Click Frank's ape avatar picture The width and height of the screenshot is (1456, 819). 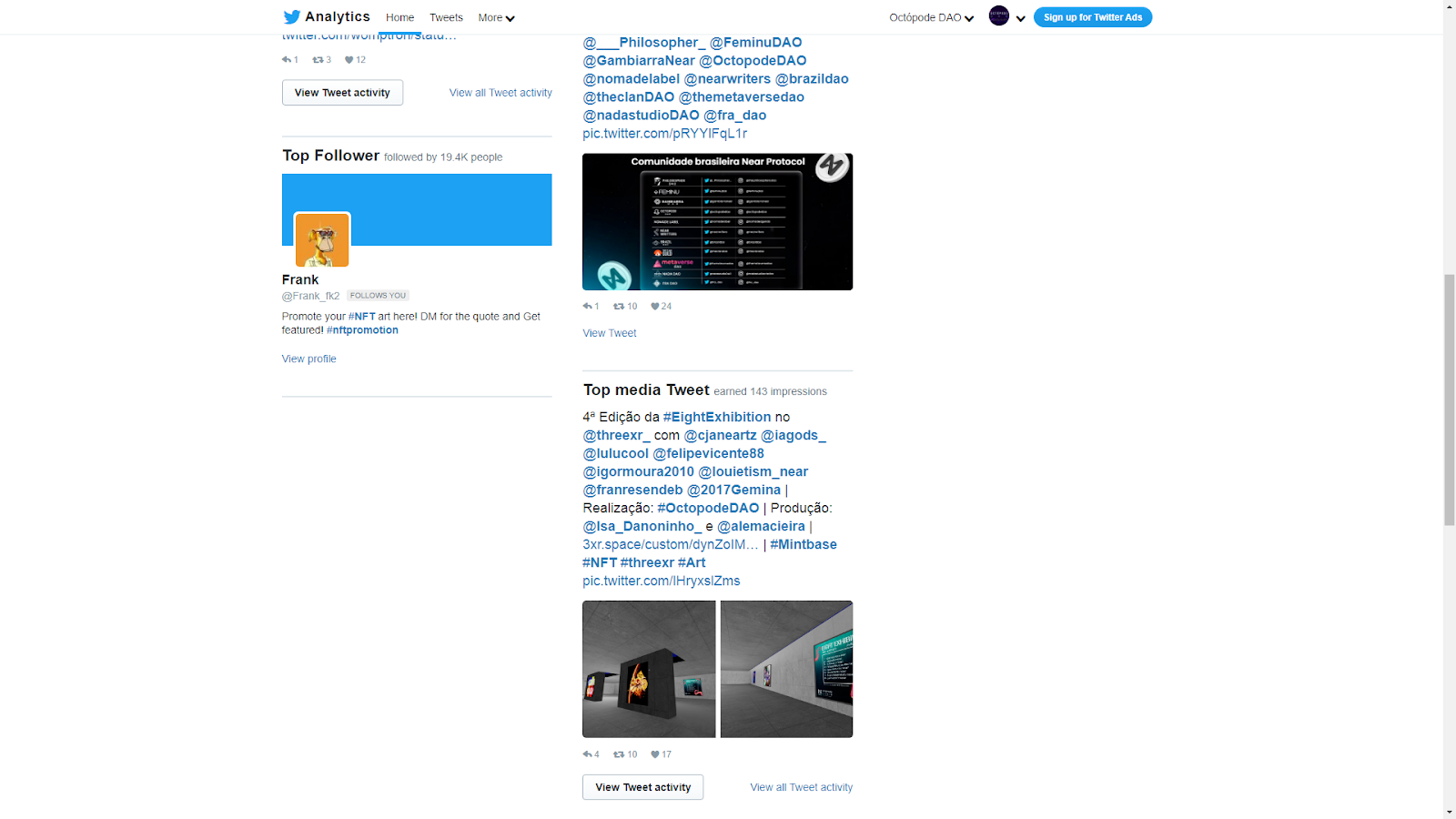pos(322,240)
